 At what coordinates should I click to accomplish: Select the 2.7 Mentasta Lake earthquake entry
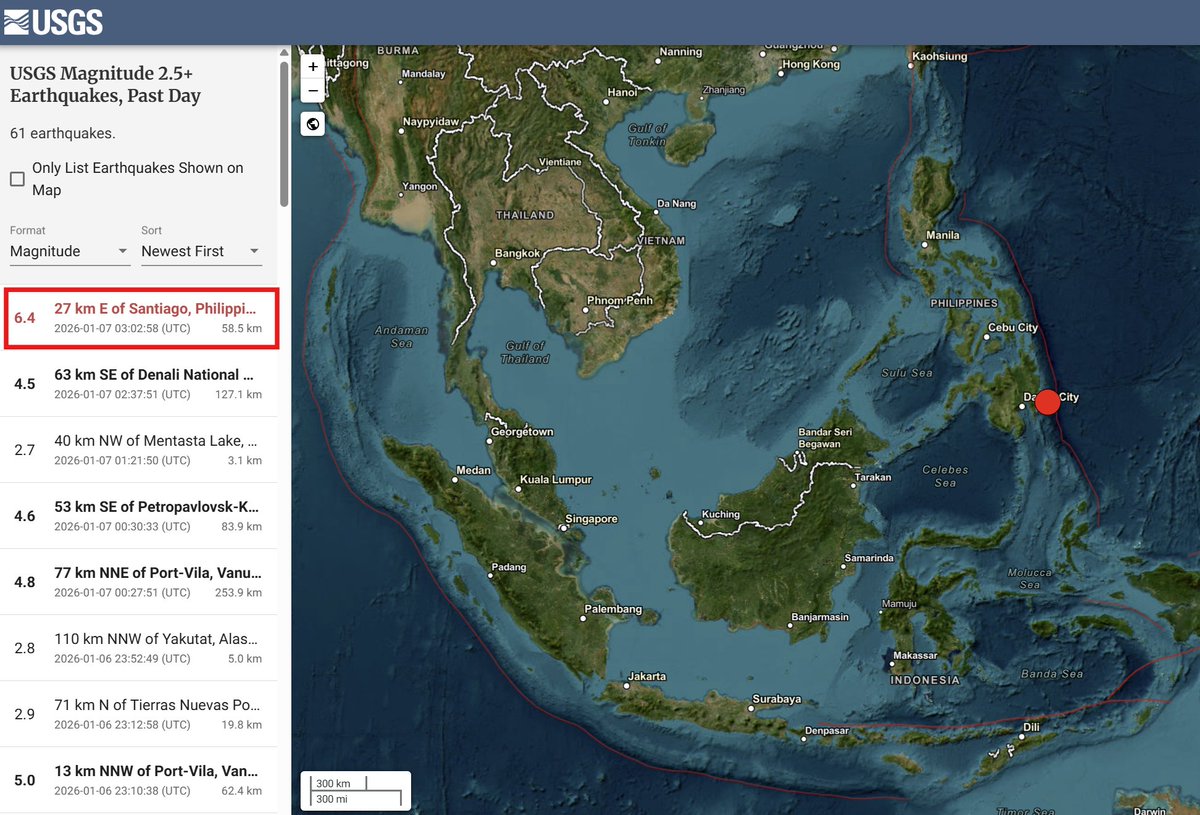pyautogui.click(x=141, y=450)
